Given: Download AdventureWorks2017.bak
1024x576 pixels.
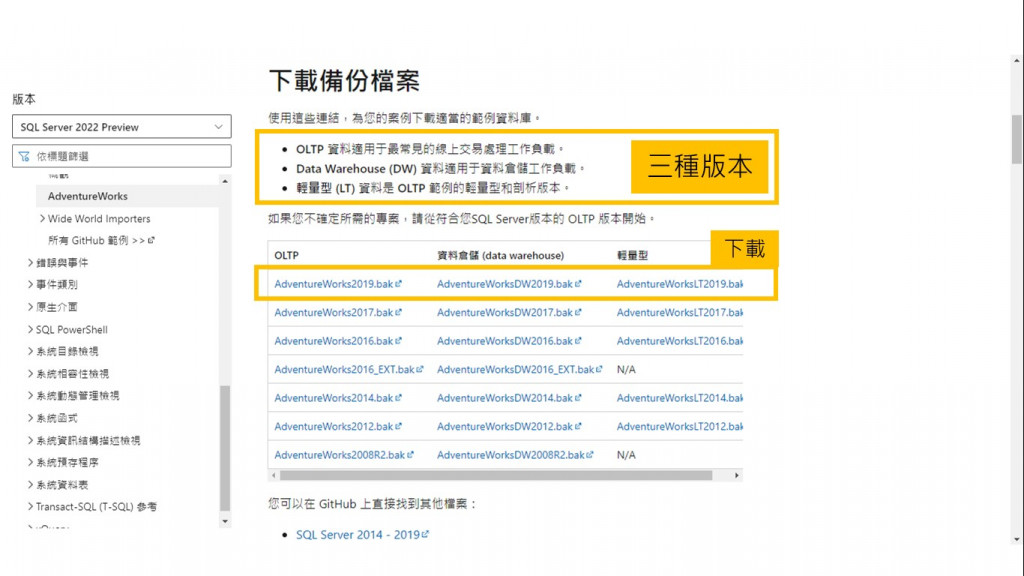Looking at the screenshot, I should click(338, 312).
